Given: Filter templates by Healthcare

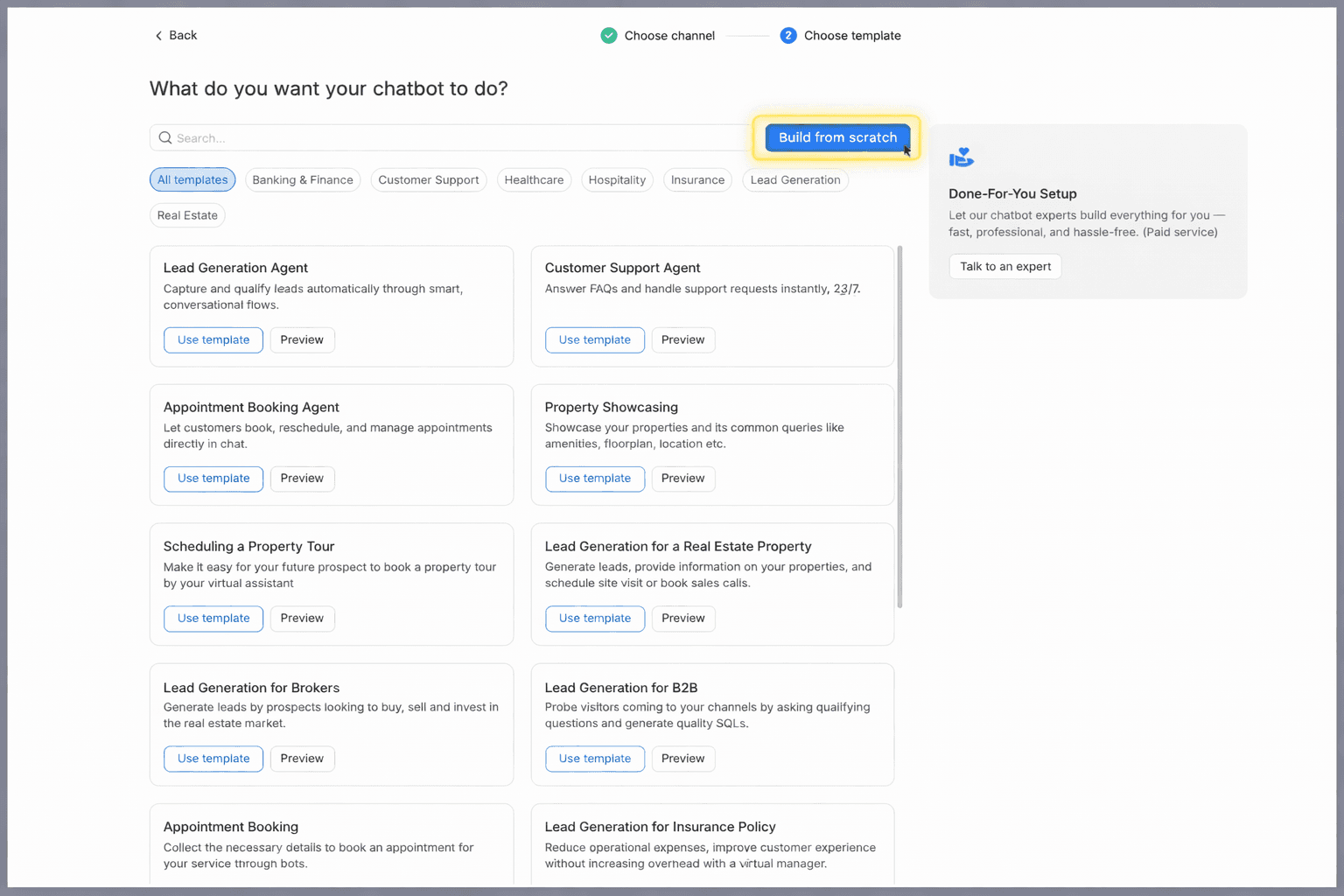Looking at the screenshot, I should [x=534, y=180].
